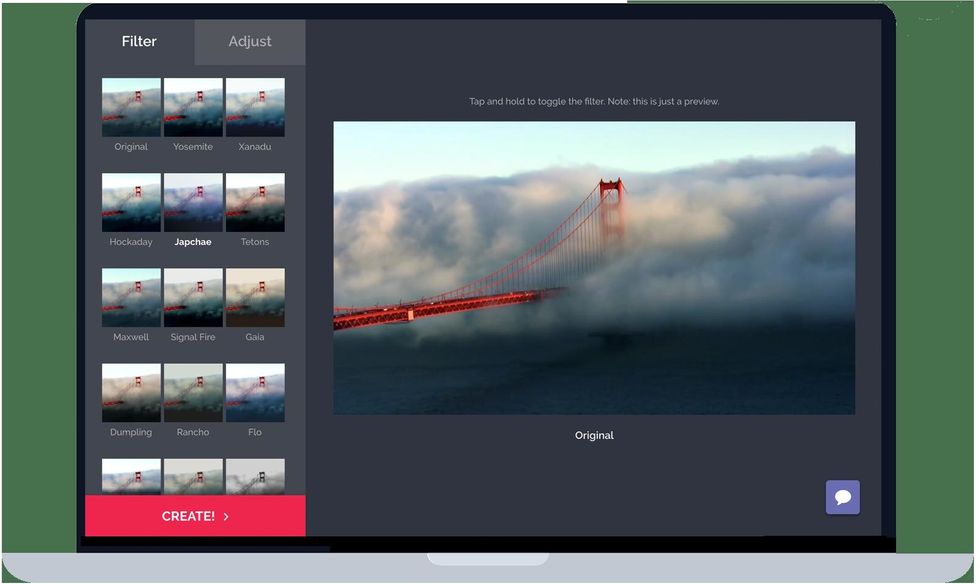Screen dimensions: 980x584
Task: Click the Rancho filter name label
Action: (x=192, y=432)
